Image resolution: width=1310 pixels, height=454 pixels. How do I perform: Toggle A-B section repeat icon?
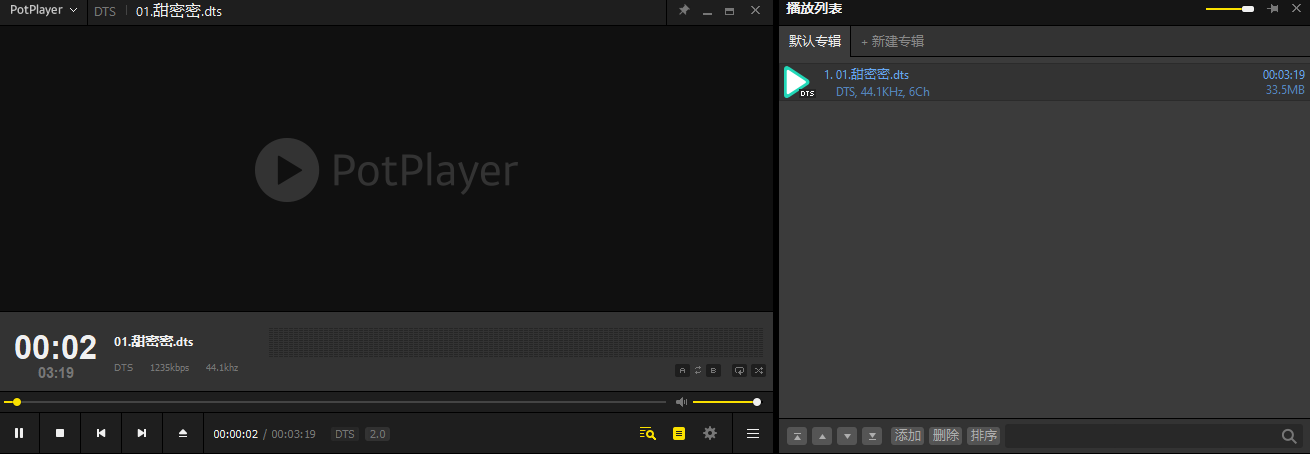coord(698,370)
